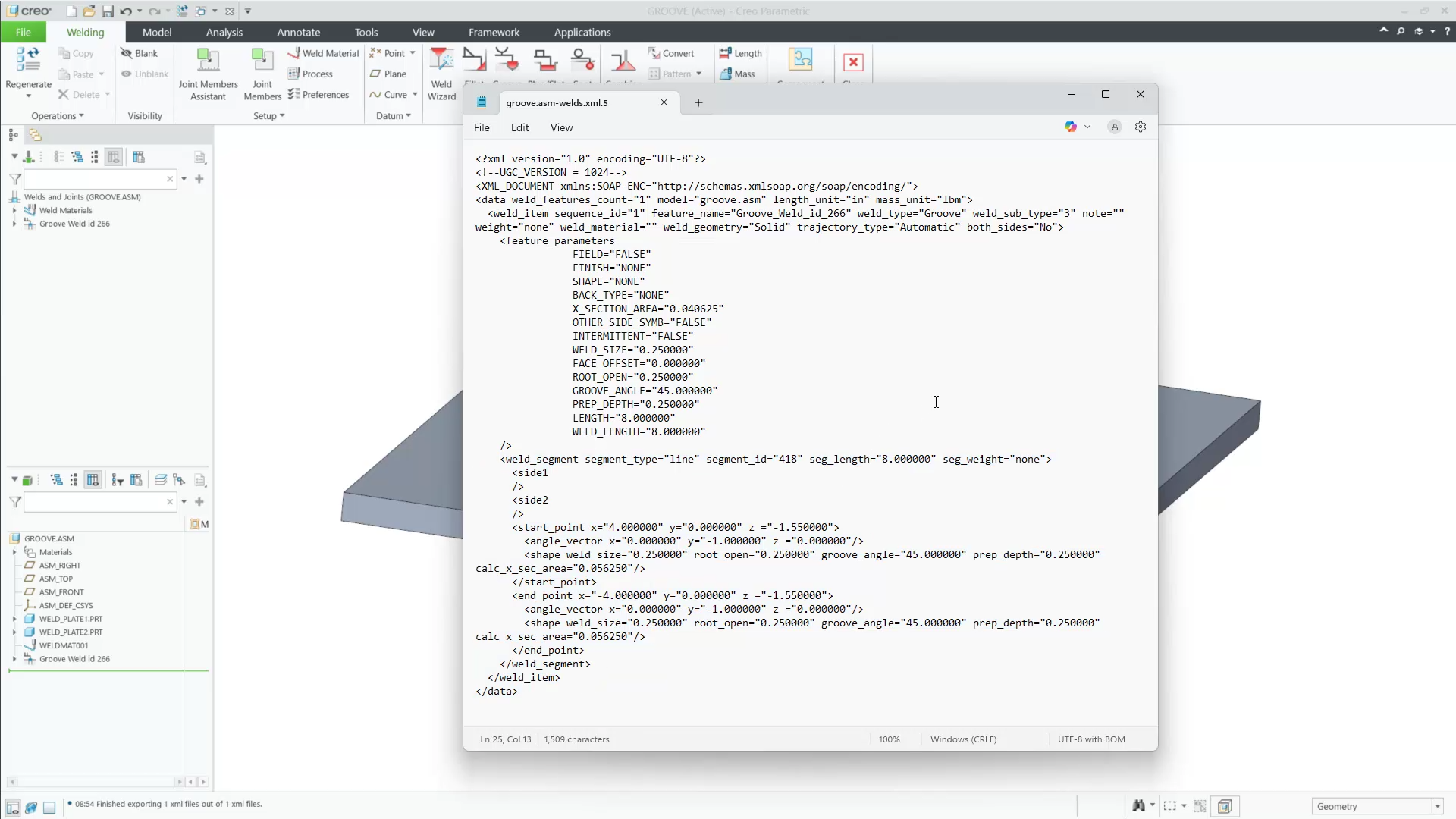Click Save icon in quick access toolbar
This screenshot has height=819, width=1456.
pyautogui.click(x=108, y=11)
